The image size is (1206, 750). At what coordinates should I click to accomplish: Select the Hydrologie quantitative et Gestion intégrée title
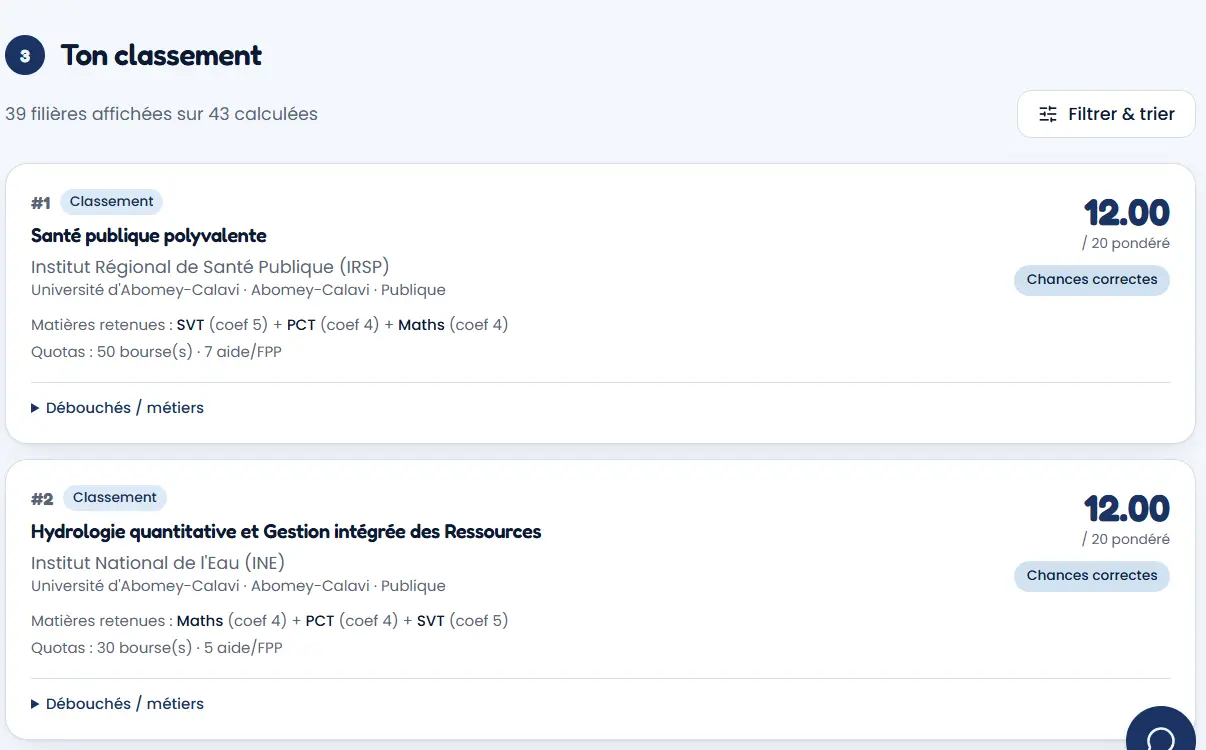click(x=286, y=532)
